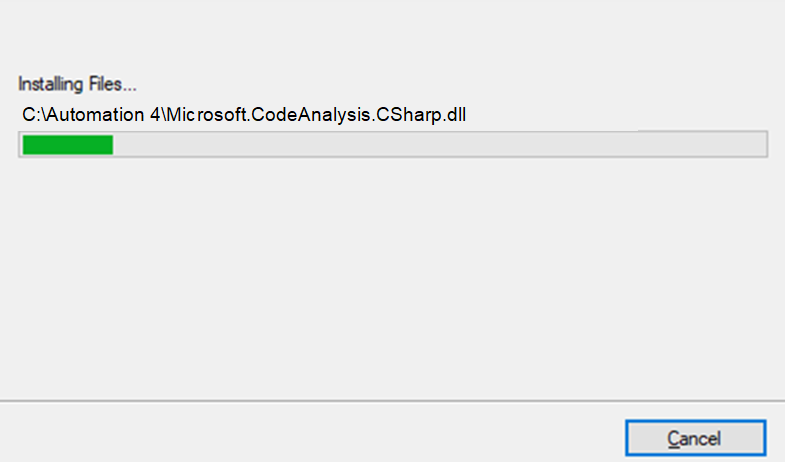Click the ".dll" extension text

pos(453,114)
